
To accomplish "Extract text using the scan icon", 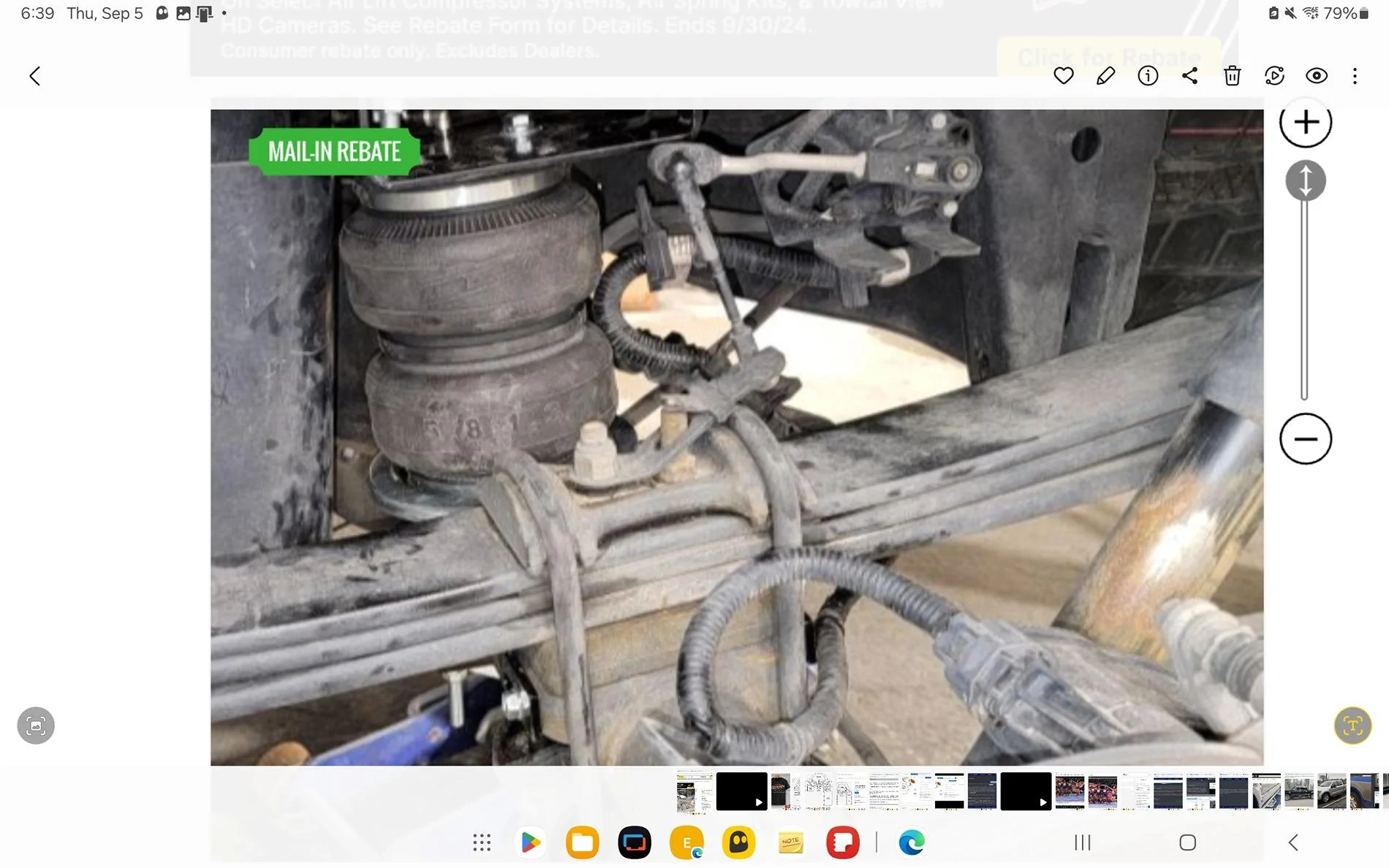I will coord(1353,726).
